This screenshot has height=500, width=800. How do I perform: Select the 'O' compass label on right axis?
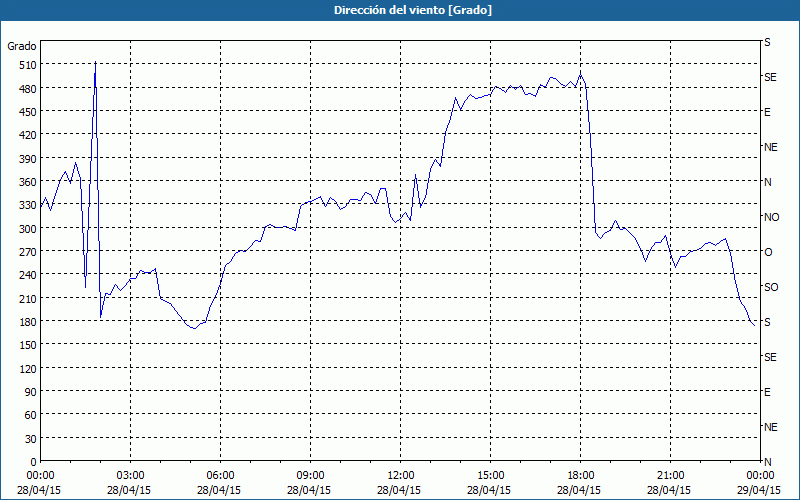point(768,252)
